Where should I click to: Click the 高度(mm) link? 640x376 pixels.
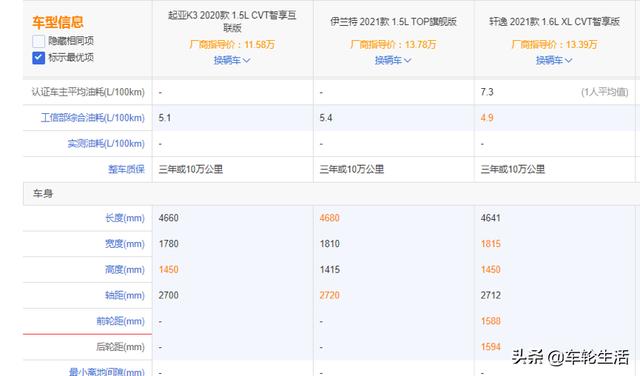point(125,269)
